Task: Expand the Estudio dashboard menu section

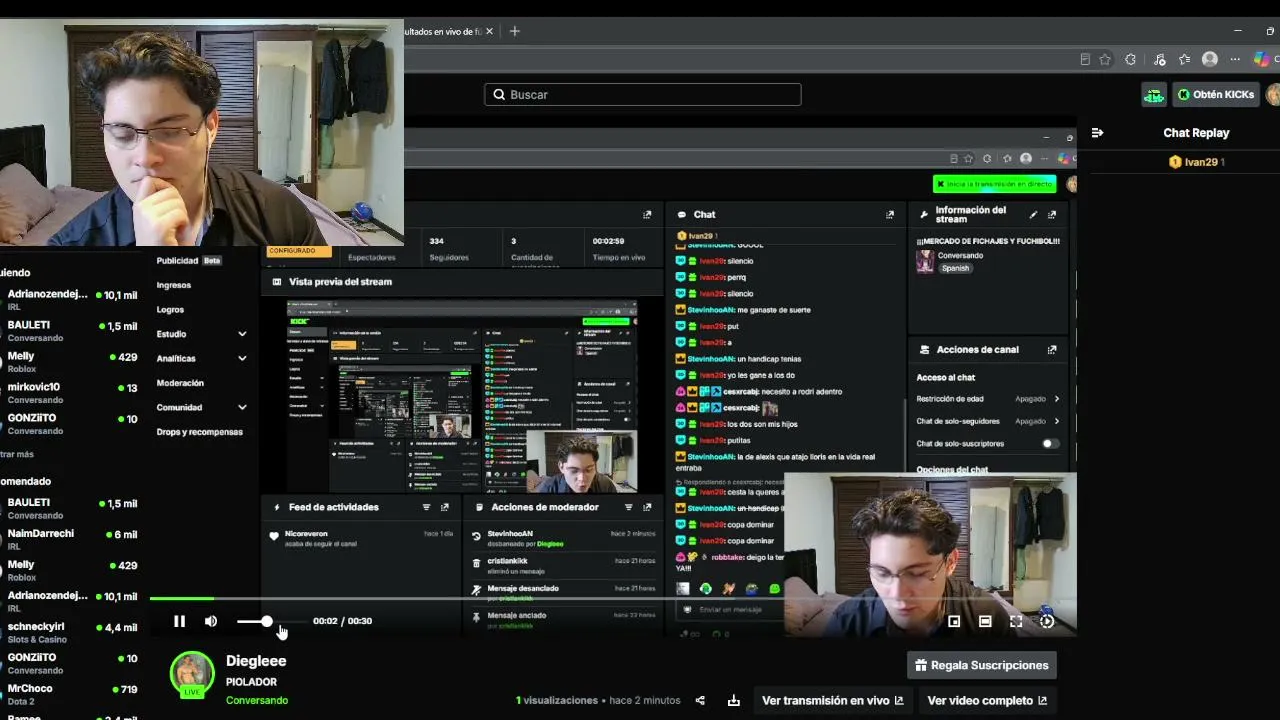Action: click(242, 334)
